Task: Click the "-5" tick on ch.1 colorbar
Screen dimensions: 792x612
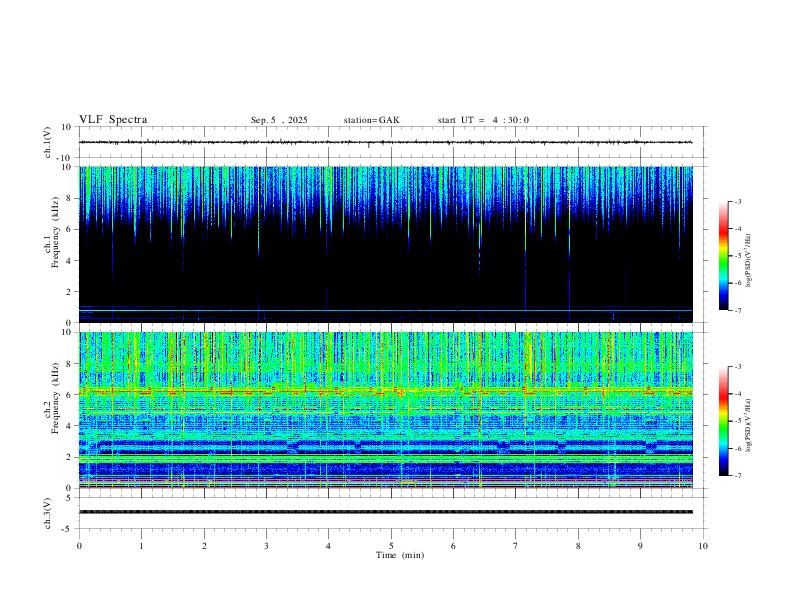Action: click(738, 256)
